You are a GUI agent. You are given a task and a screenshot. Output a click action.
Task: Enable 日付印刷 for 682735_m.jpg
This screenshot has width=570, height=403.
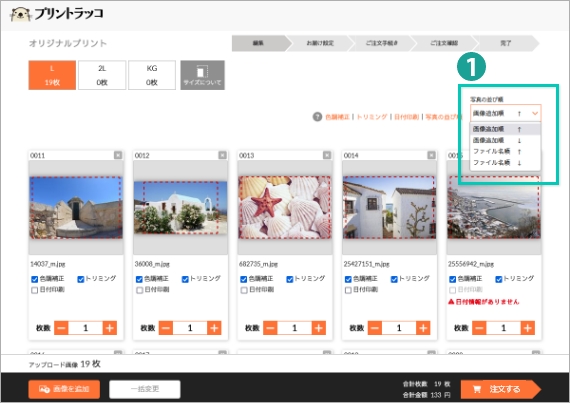(x=244, y=290)
